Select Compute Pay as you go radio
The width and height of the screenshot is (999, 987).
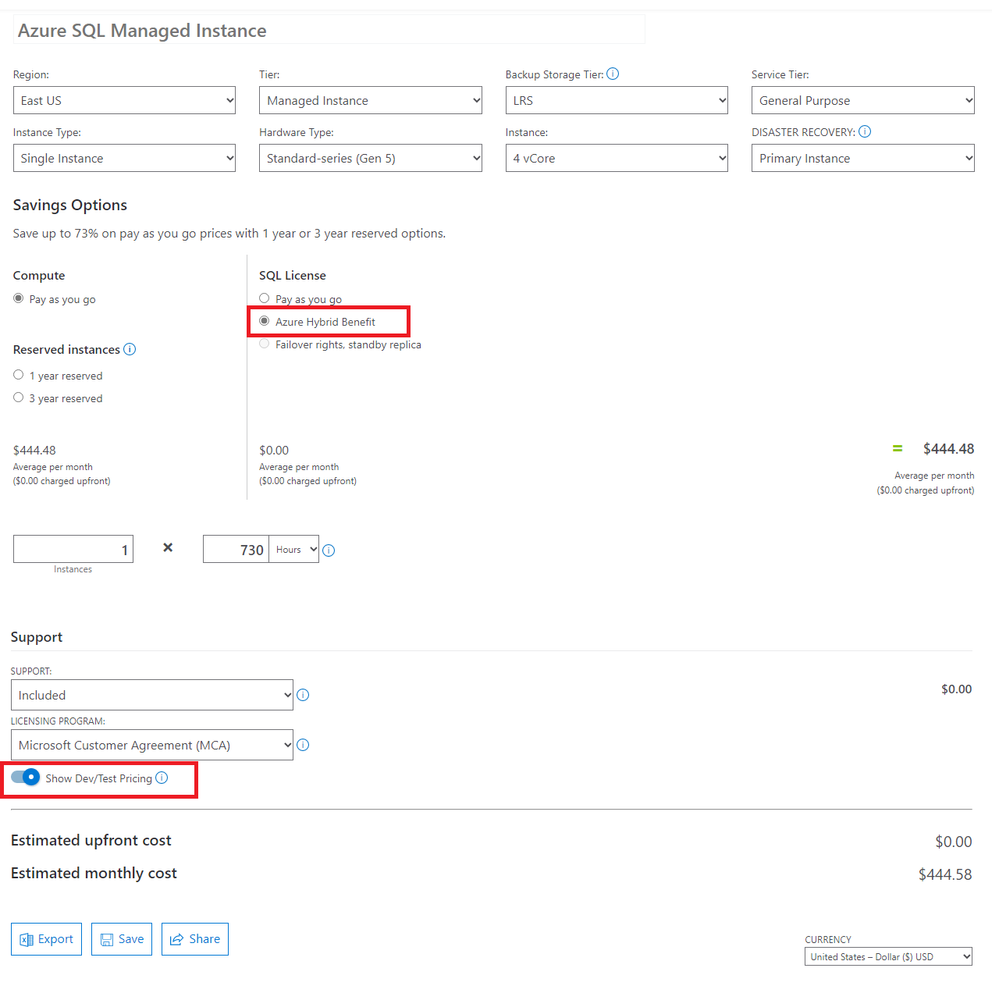coord(18,298)
